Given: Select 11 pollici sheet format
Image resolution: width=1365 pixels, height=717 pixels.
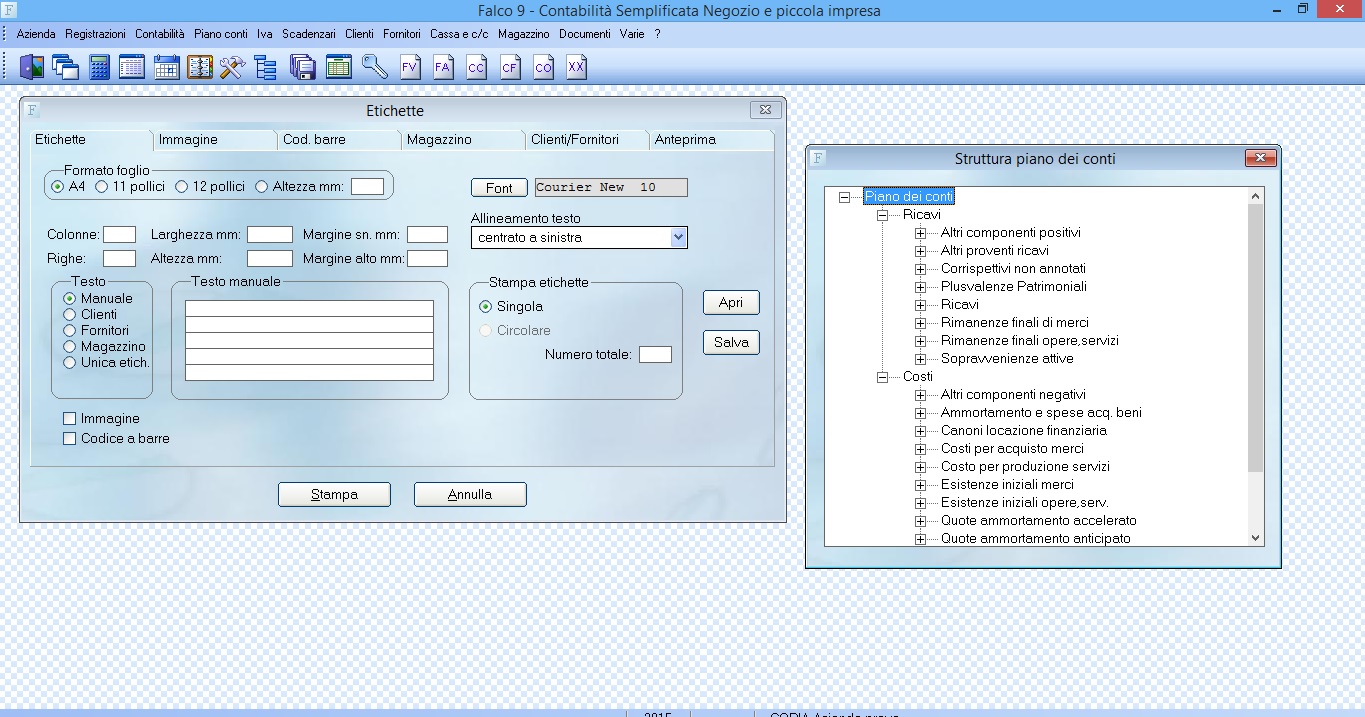Looking at the screenshot, I should click(101, 186).
